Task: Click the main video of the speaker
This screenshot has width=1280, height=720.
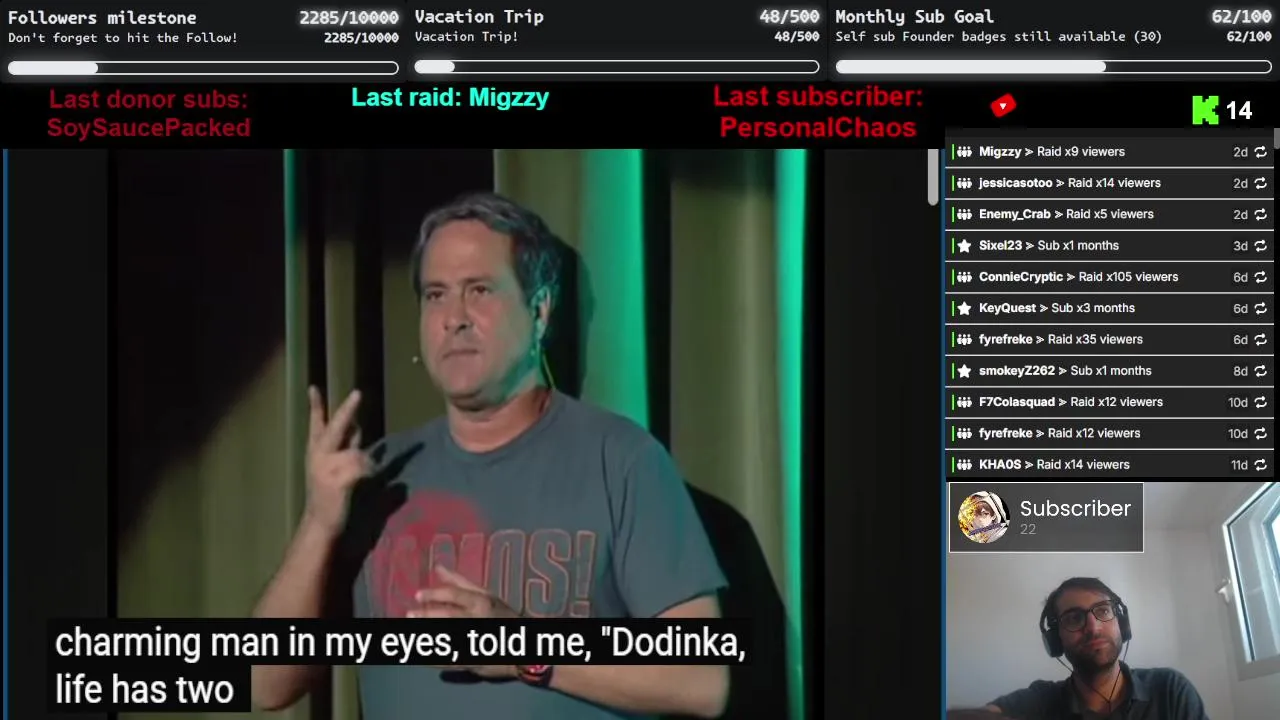Action: point(465,434)
